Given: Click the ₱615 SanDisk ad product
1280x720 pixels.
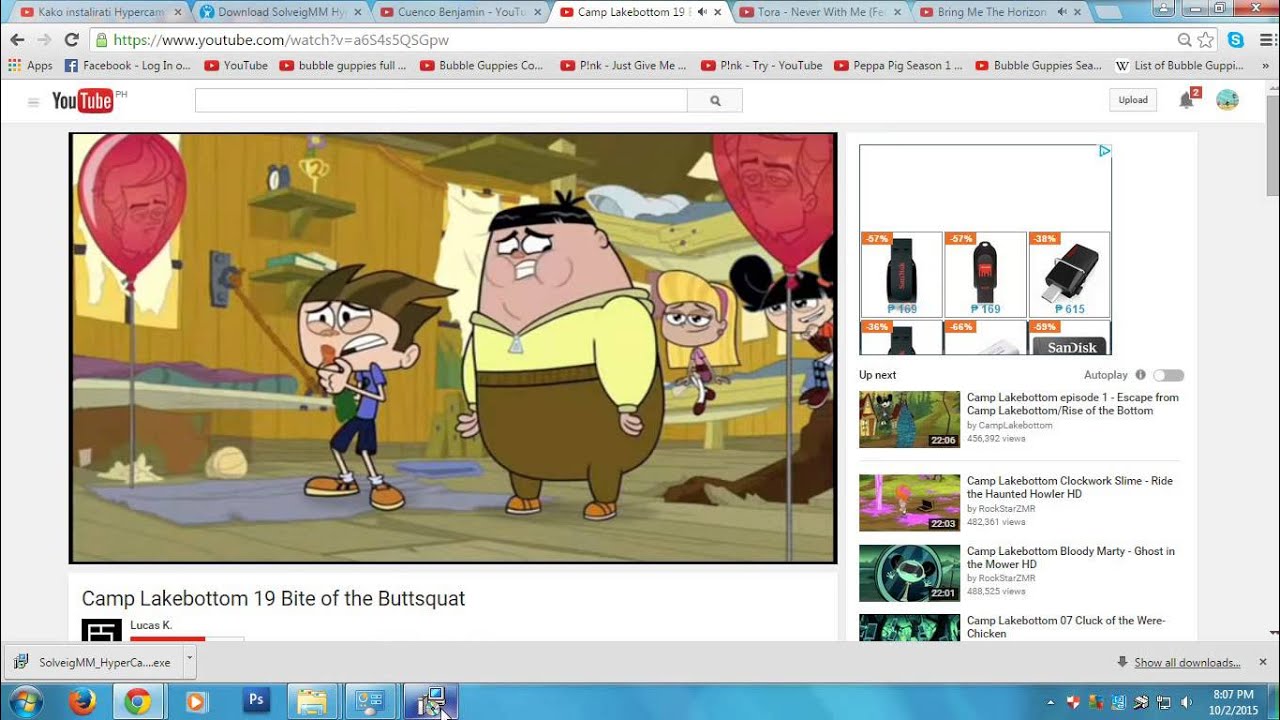Looking at the screenshot, I should tap(1069, 275).
